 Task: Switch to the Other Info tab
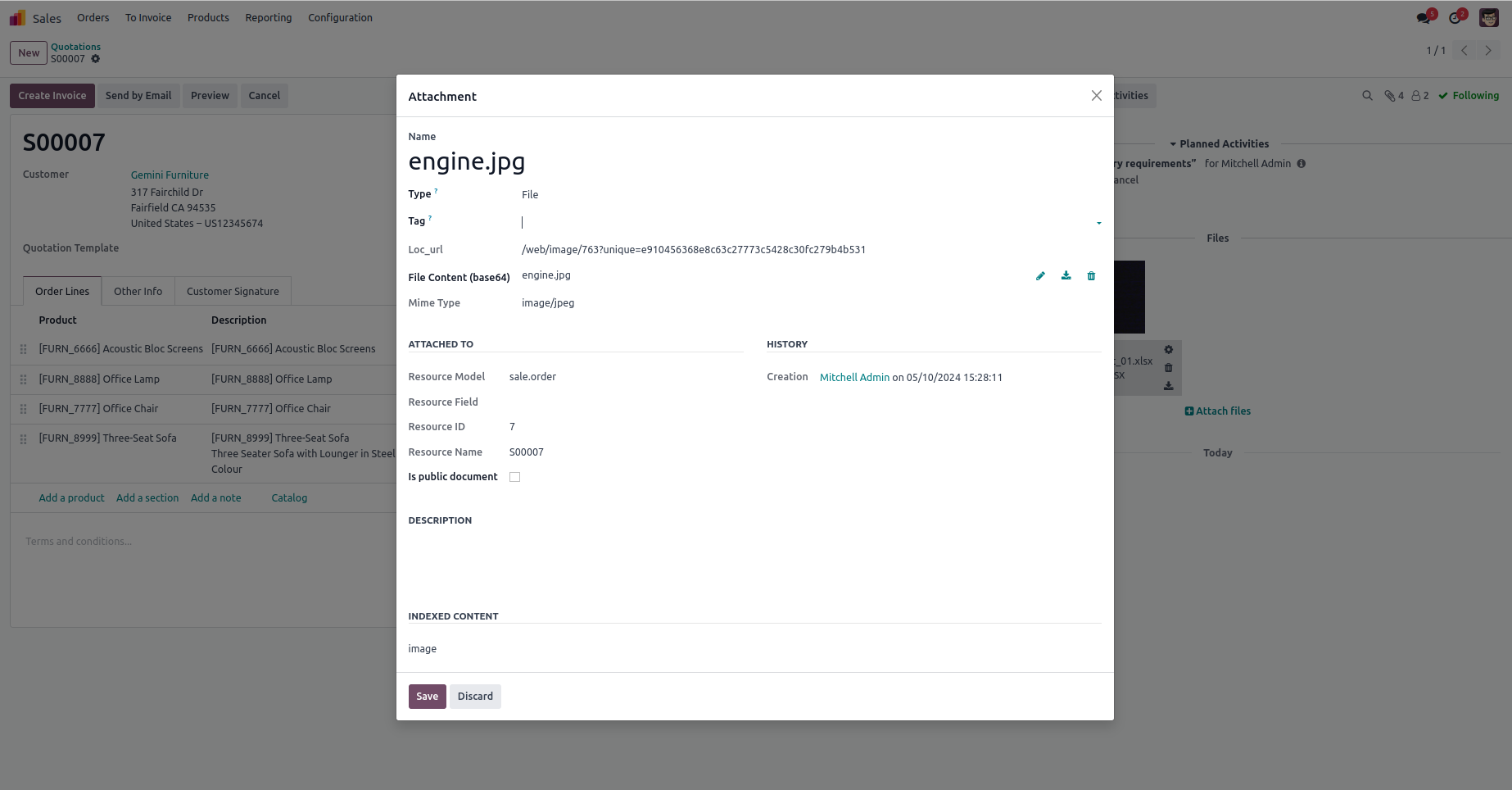tap(138, 292)
